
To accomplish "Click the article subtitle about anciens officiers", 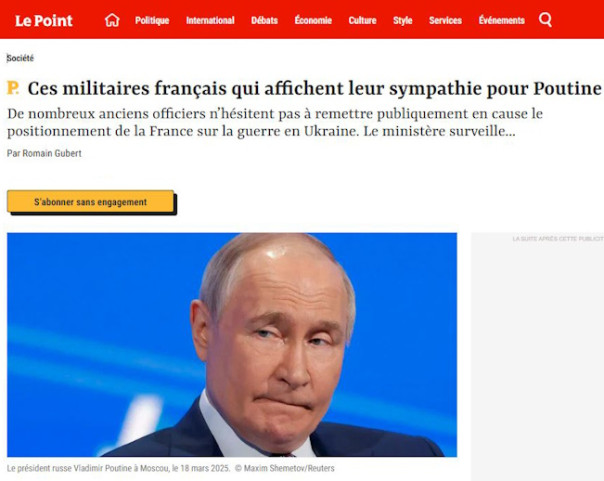I will (x=275, y=122).
